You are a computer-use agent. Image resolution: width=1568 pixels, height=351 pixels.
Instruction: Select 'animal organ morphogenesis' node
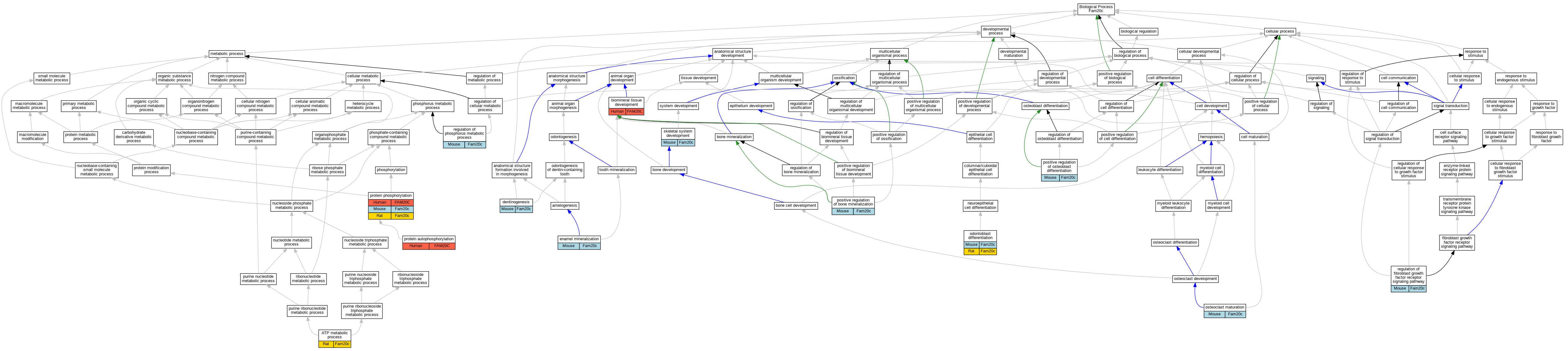[563, 106]
